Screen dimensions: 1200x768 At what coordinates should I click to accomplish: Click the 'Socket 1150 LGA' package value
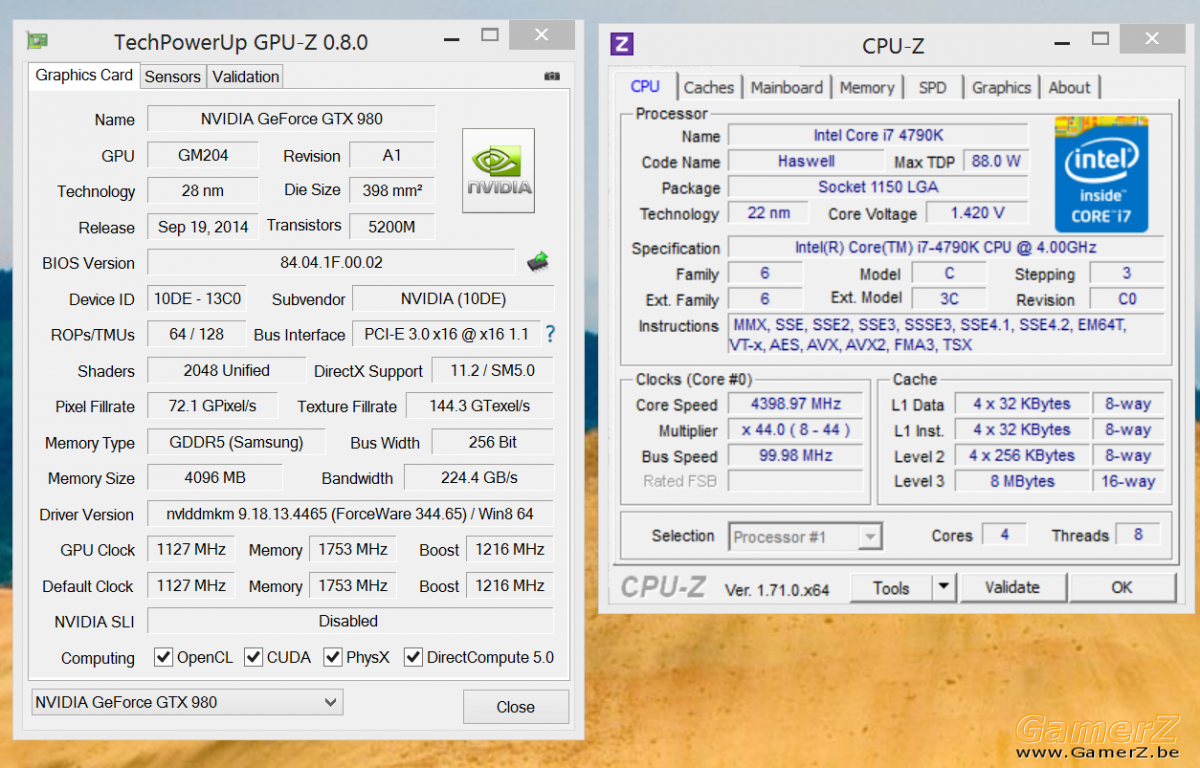point(878,187)
